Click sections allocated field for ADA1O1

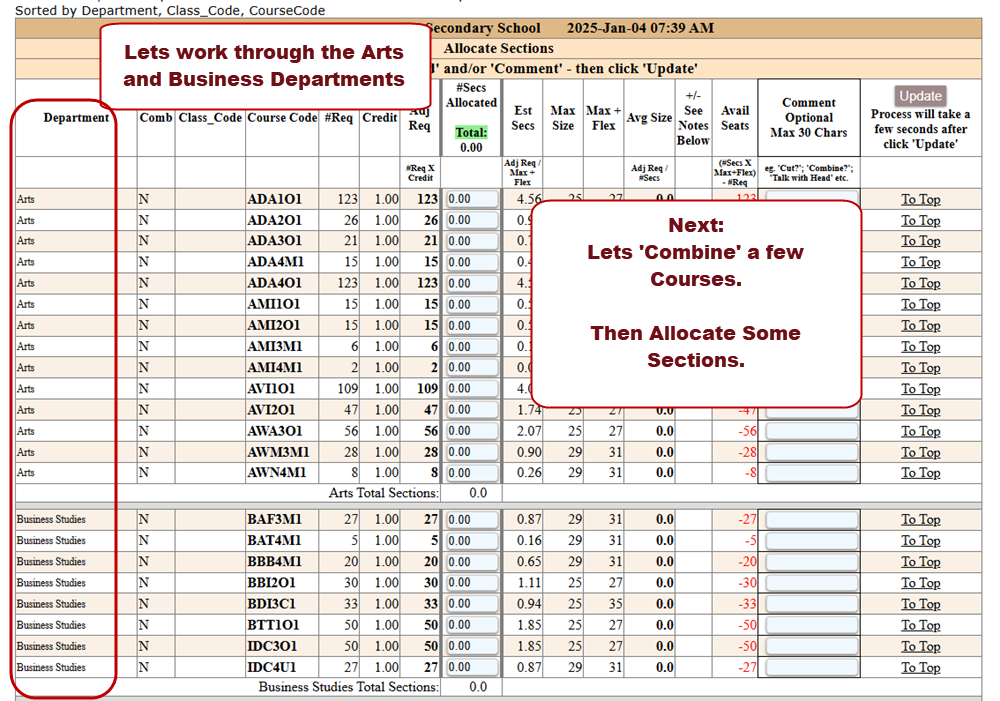point(472,199)
